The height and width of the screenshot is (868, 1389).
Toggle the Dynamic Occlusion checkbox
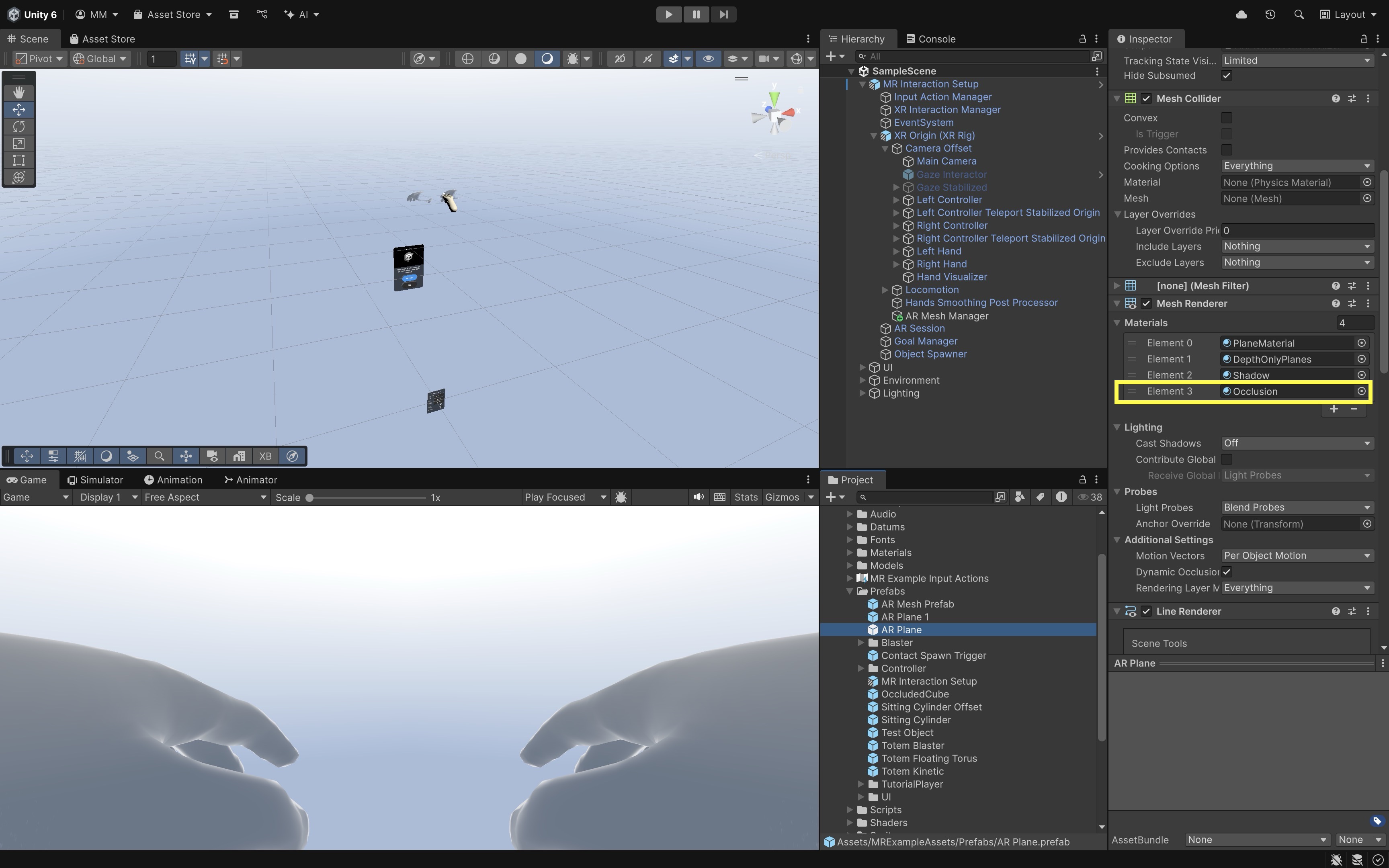pyautogui.click(x=1227, y=572)
